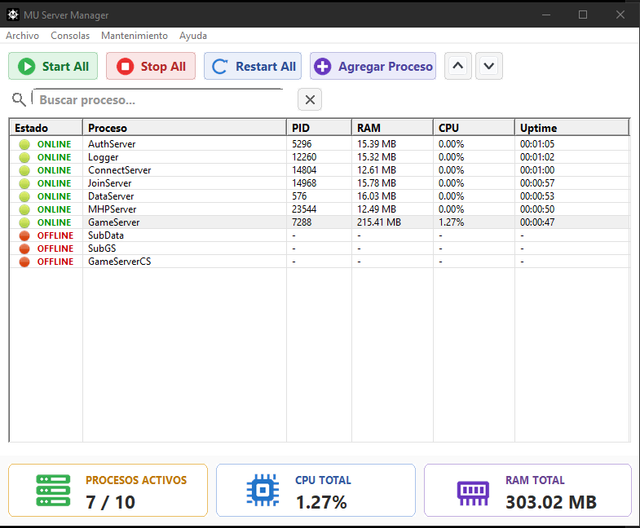Viewport: 640px width, 528px height.
Task: Open the Mantenimiento menu
Action: click(134, 36)
